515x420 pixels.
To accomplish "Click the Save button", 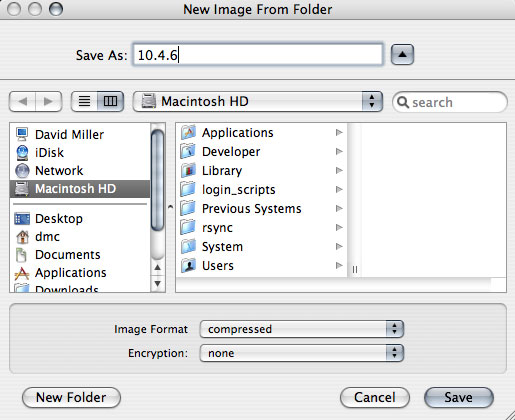I will coord(459,397).
